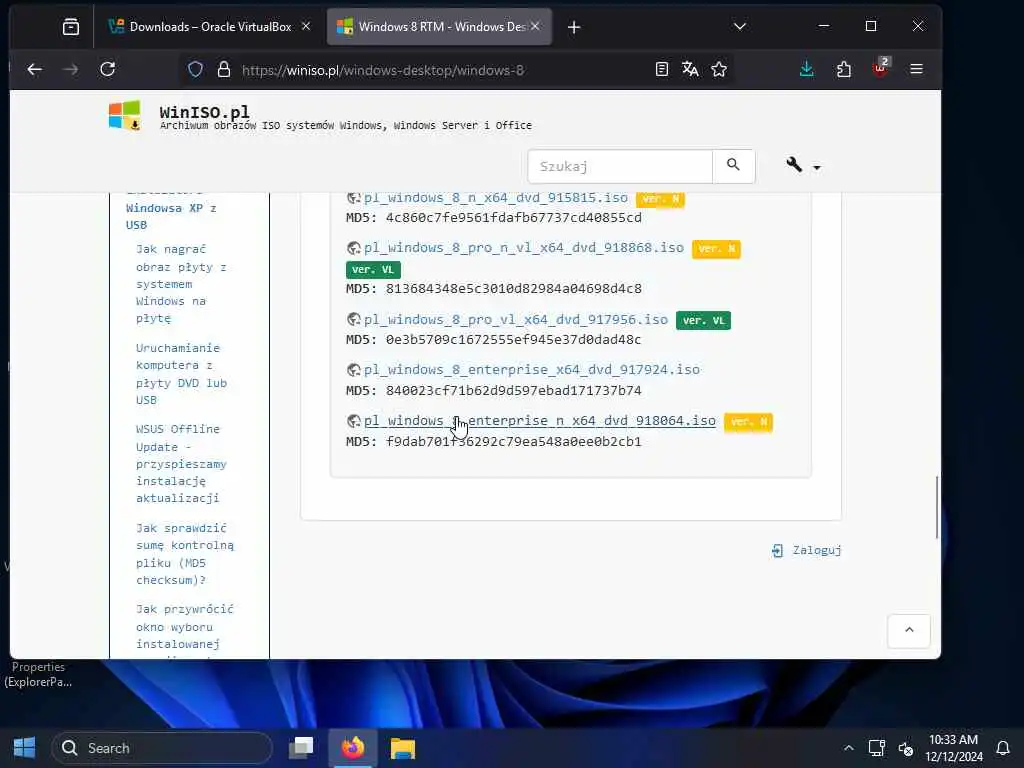Jump to top with up-chevron button
Image resolution: width=1024 pixels, height=768 pixels.
[908, 630]
